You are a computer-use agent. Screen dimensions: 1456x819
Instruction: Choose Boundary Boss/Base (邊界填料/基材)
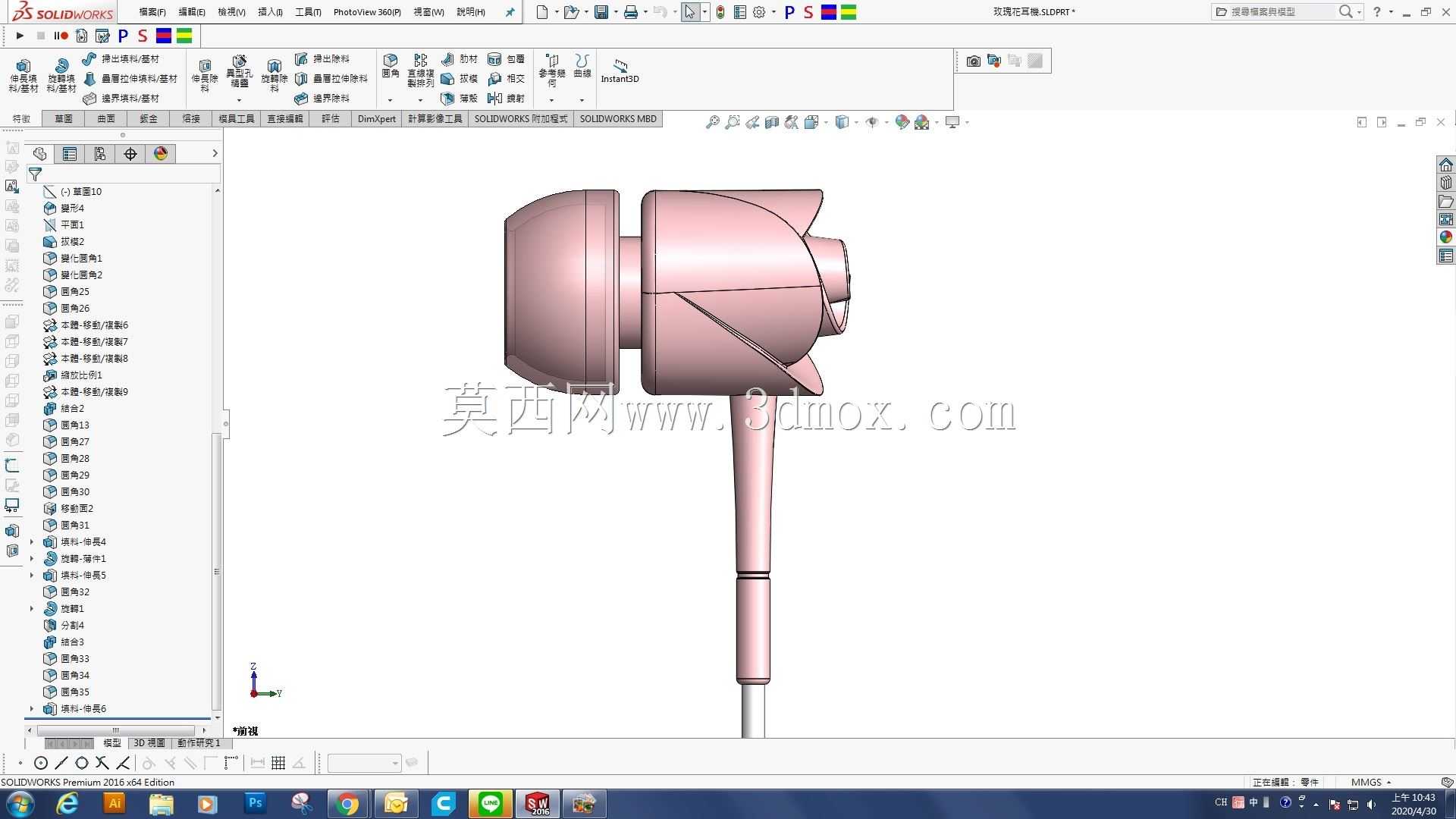click(121, 98)
